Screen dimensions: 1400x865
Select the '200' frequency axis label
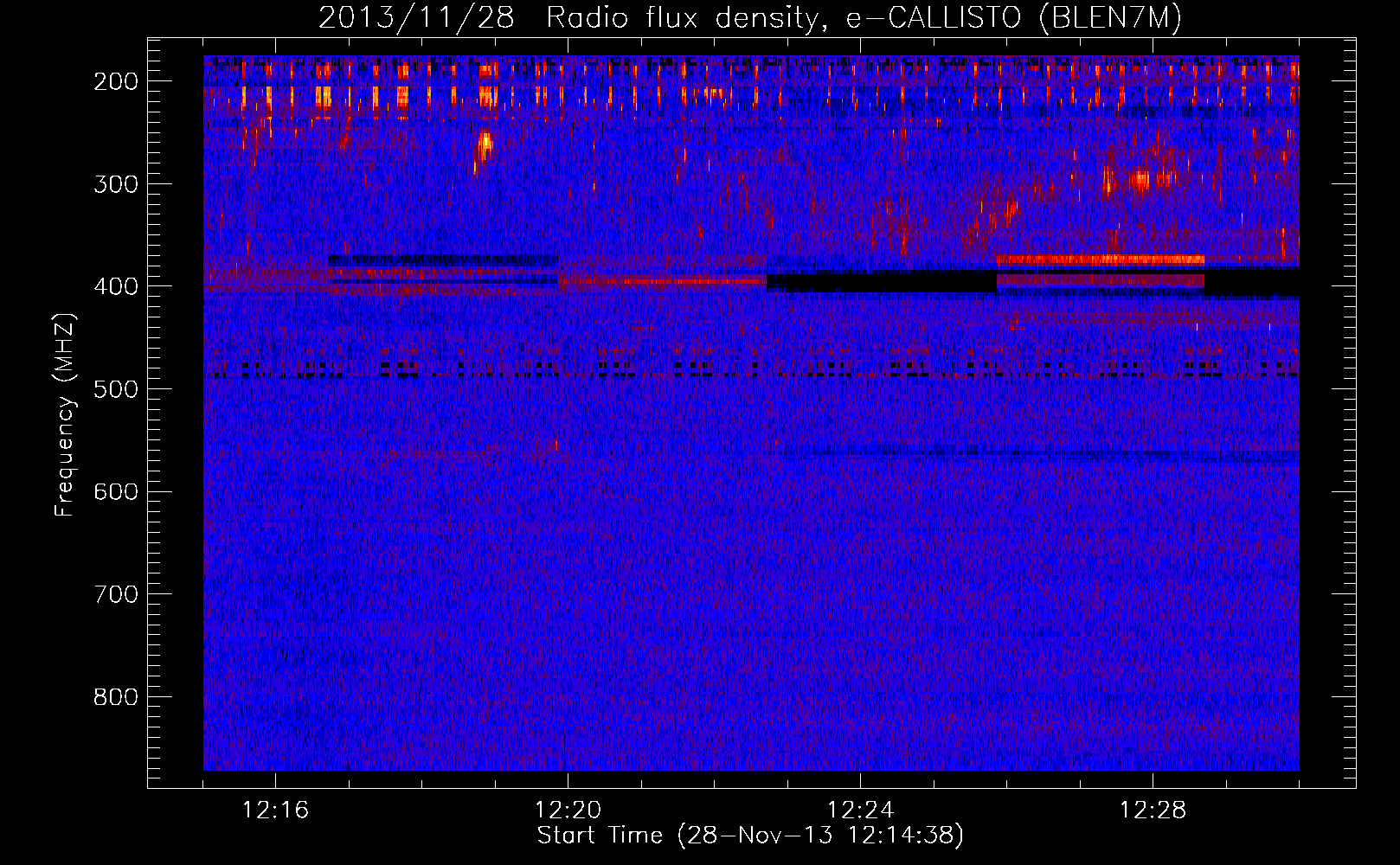[115, 81]
